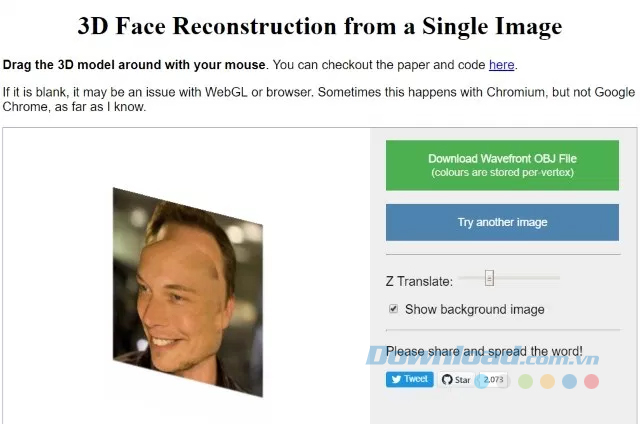This screenshot has width=640, height=424.
Task: Toggle the Show background image checkbox
Action: 393,309
